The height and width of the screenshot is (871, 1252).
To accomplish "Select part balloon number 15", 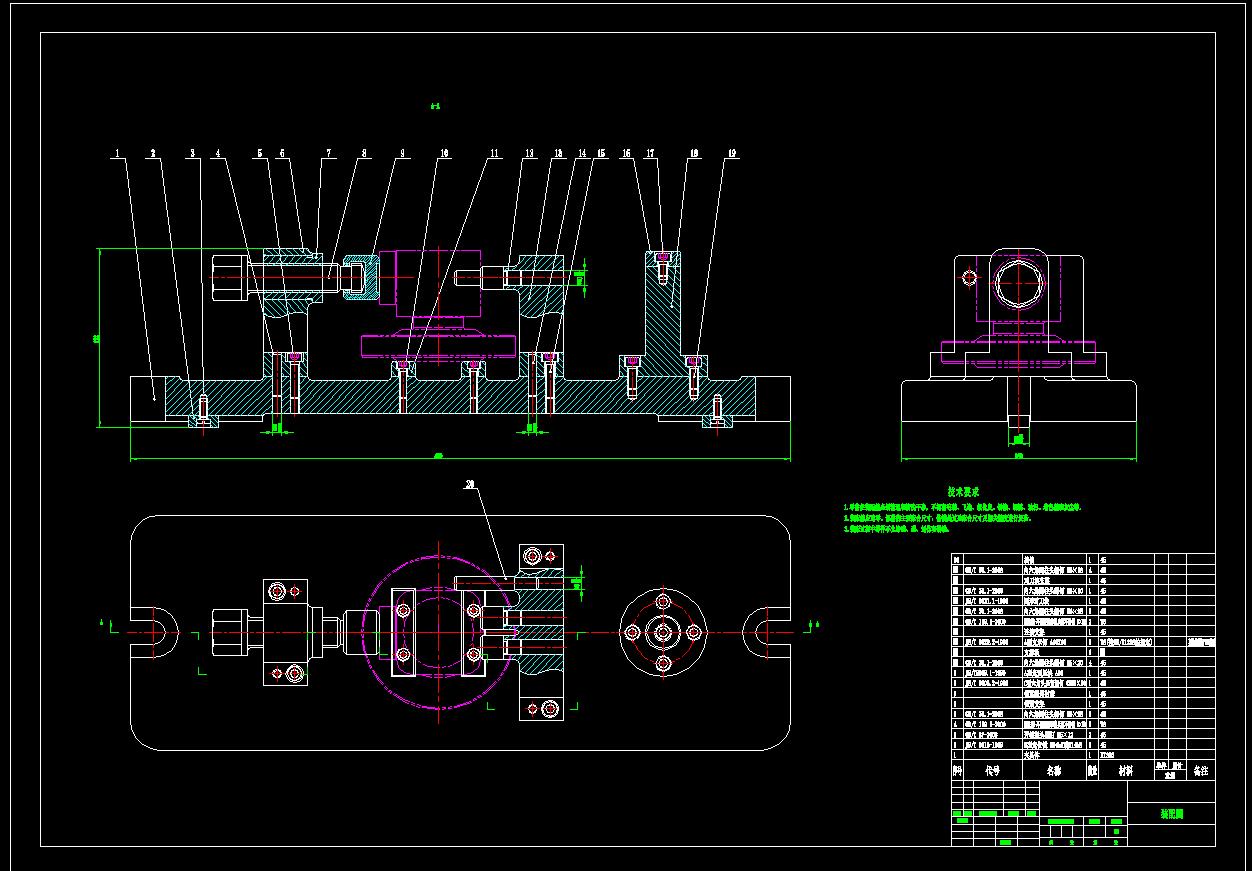I will (x=601, y=154).
